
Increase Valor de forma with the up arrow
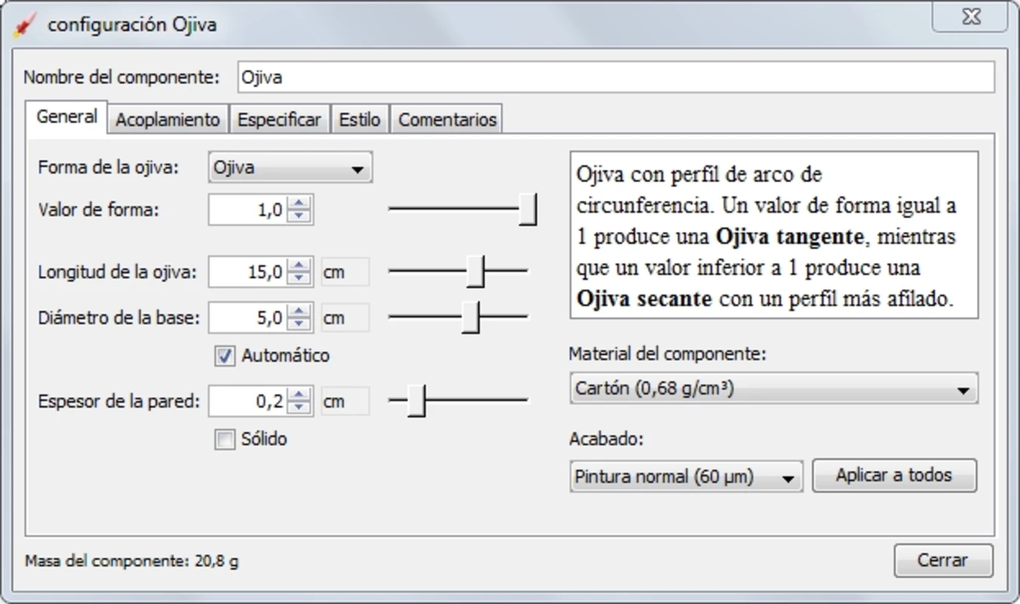pos(299,203)
